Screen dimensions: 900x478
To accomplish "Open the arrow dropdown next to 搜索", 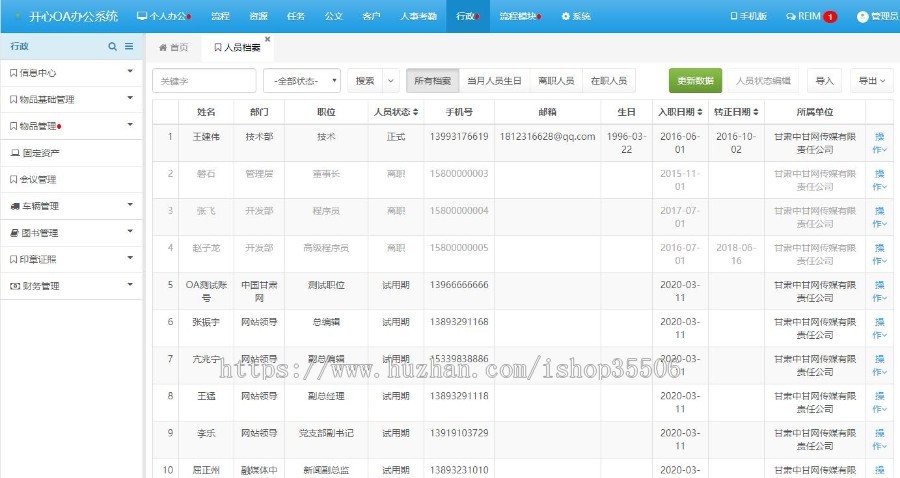I will click(391, 81).
